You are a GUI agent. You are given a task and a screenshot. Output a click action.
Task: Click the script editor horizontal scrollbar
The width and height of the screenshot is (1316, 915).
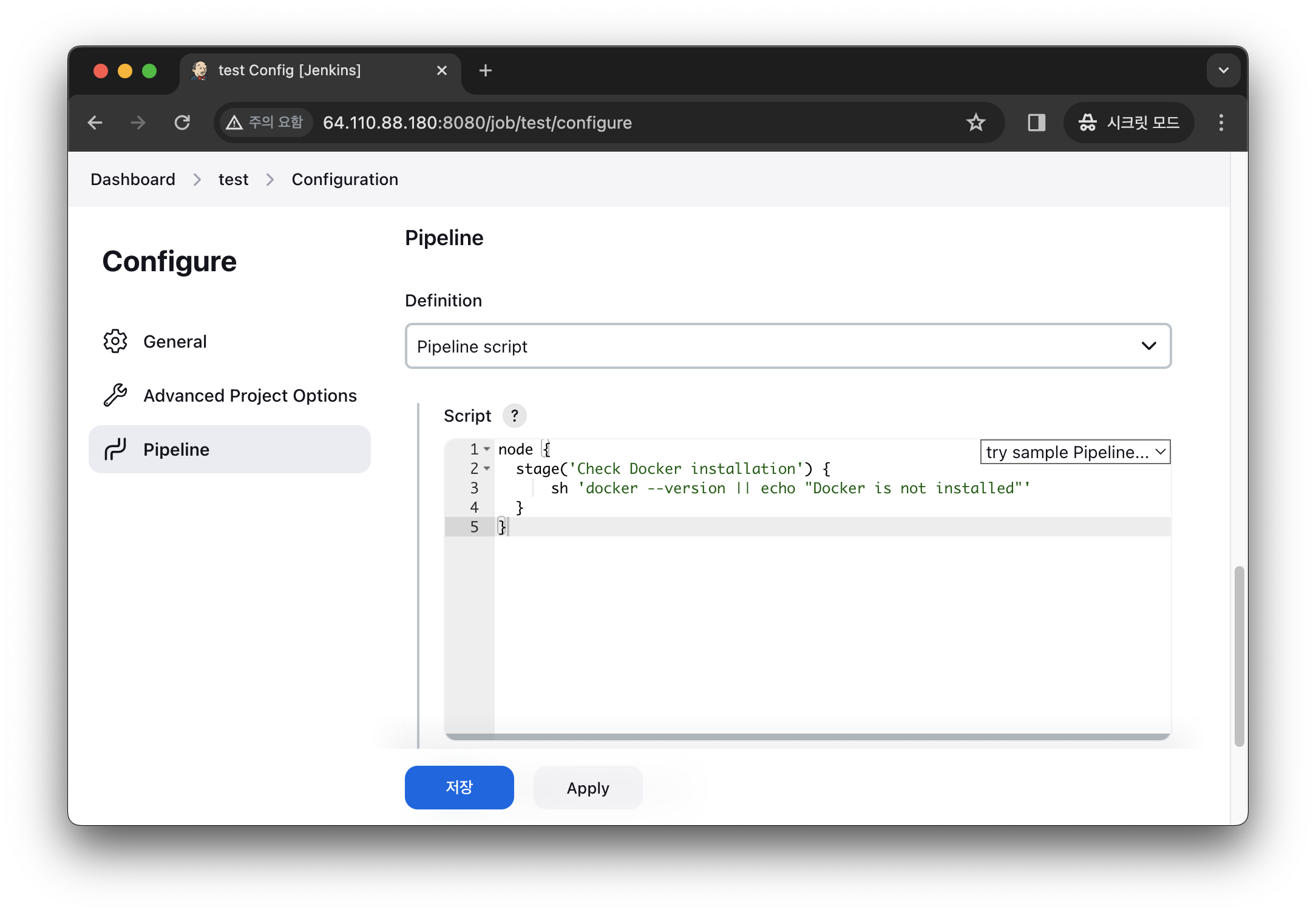pos(807,737)
